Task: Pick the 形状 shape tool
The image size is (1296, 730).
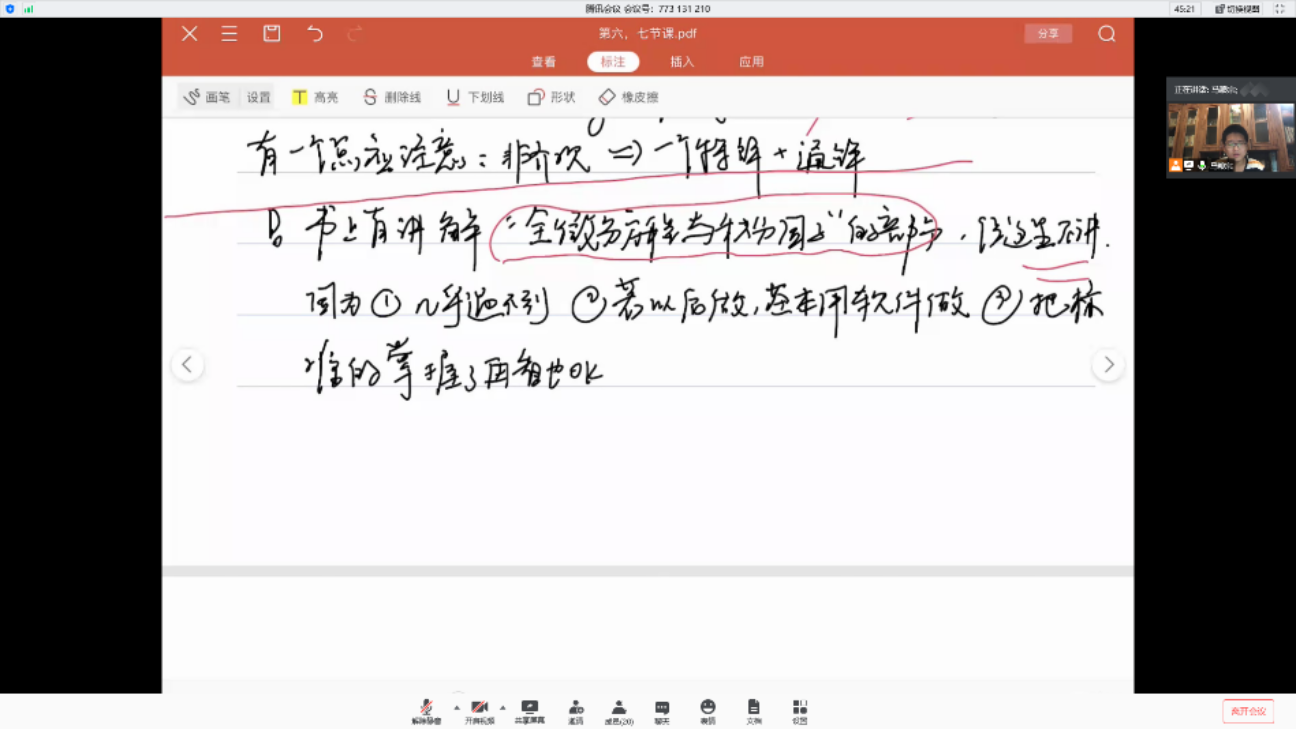Action: tap(551, 97)
